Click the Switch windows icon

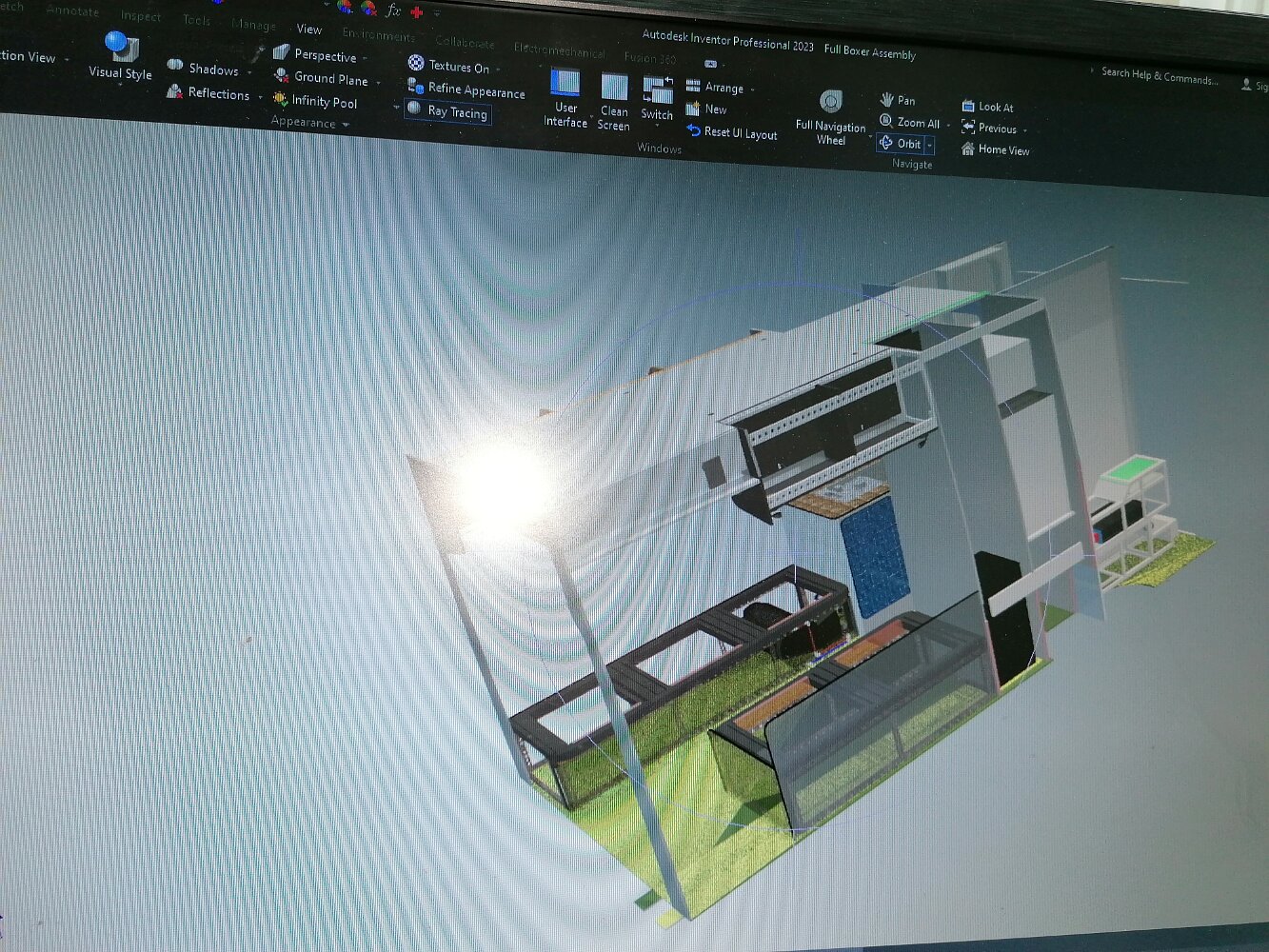(657, 91)
